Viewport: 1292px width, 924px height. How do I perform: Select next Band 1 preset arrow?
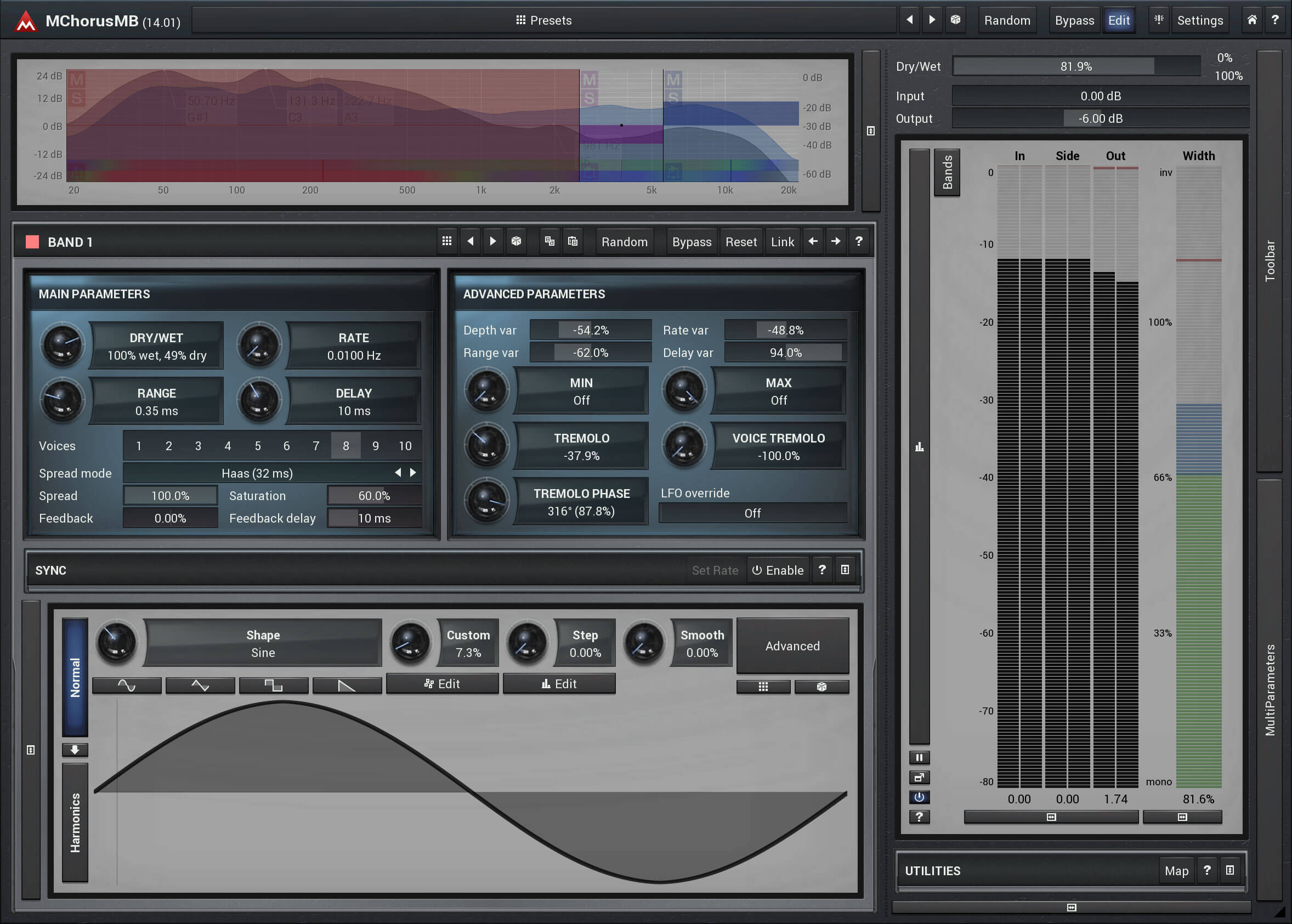point(492,241)
